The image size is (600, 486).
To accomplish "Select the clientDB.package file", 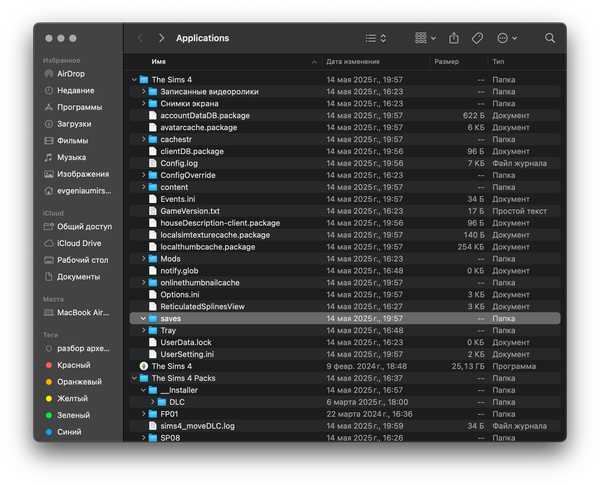I will [x=345, y=152].
